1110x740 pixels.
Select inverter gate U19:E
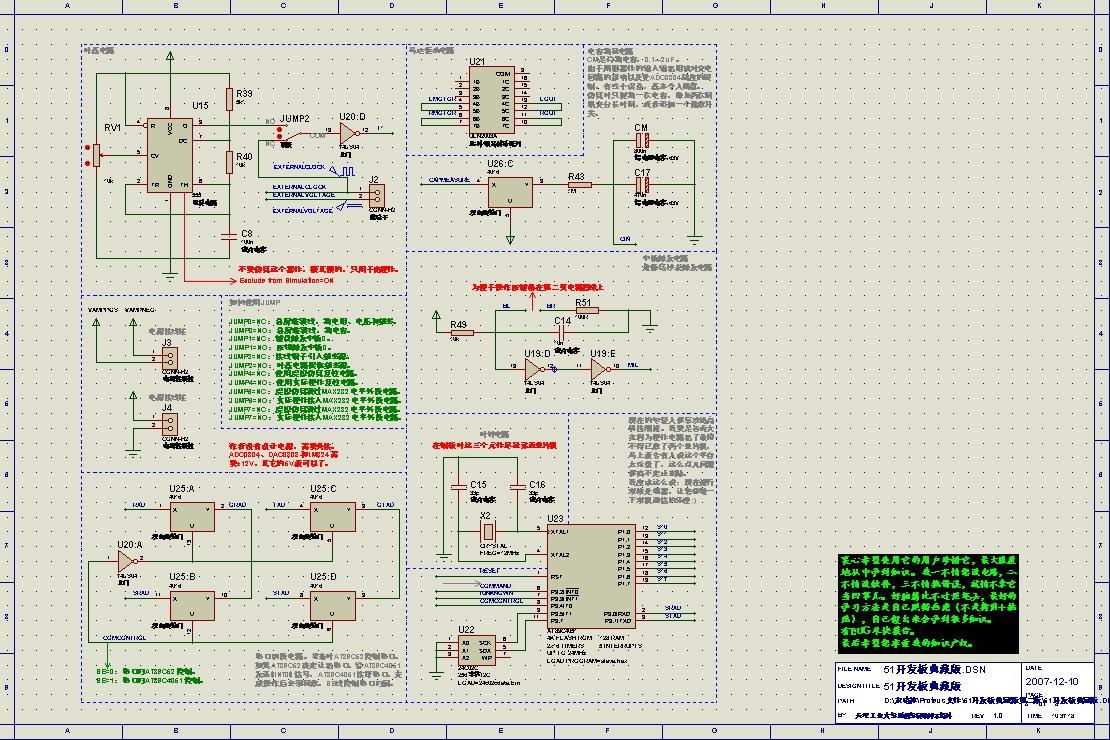click(x=600, y=368)
